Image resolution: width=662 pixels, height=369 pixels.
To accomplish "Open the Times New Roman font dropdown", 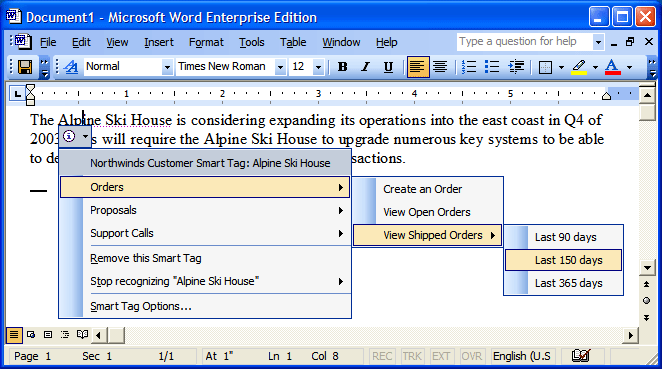I will coord(280,67).
